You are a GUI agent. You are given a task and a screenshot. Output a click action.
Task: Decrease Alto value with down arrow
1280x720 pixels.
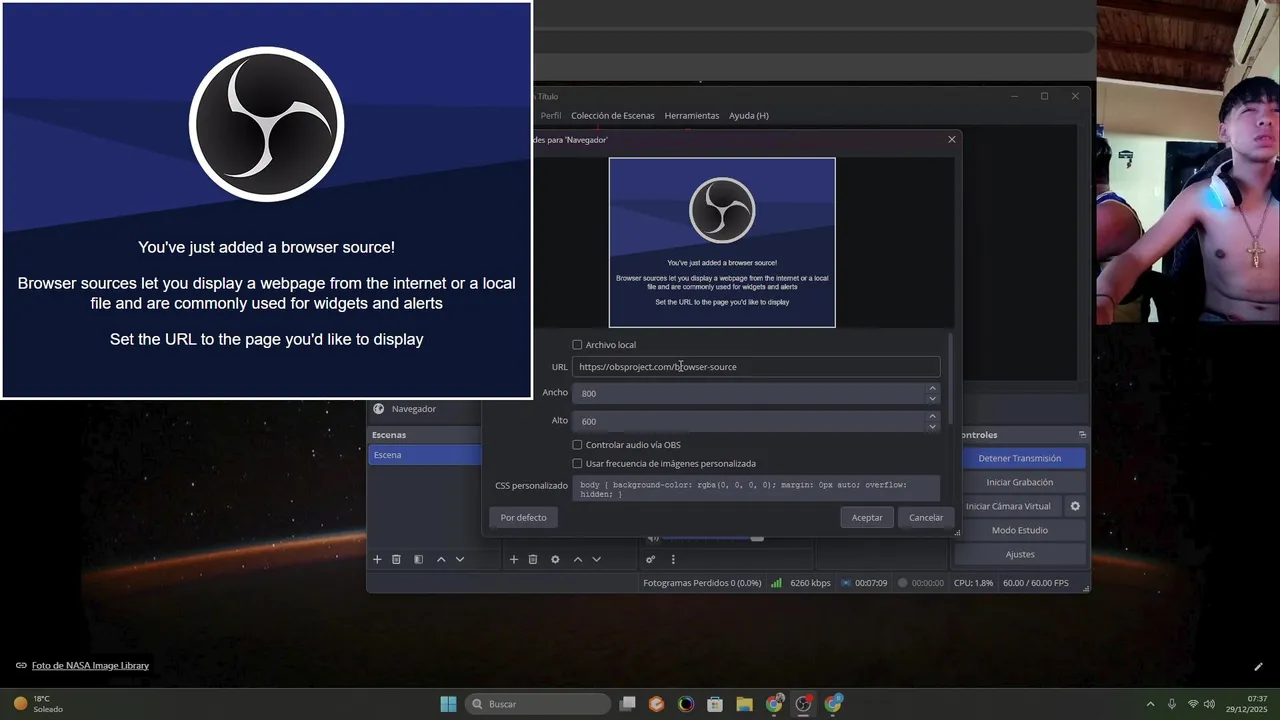point(932,426)
